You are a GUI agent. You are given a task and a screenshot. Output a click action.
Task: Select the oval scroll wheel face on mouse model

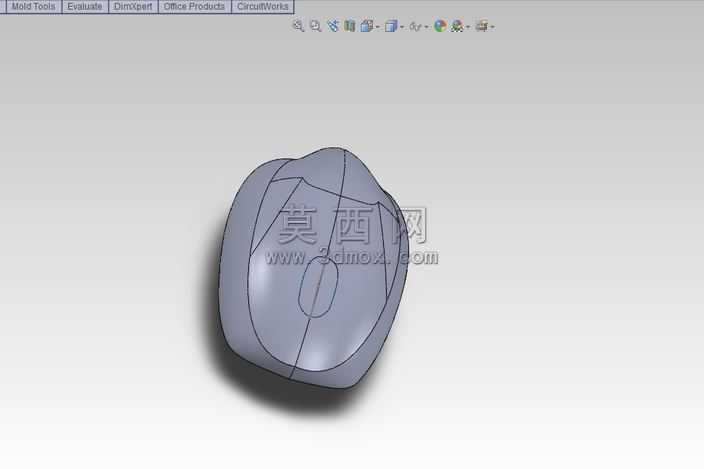(319, 288)
